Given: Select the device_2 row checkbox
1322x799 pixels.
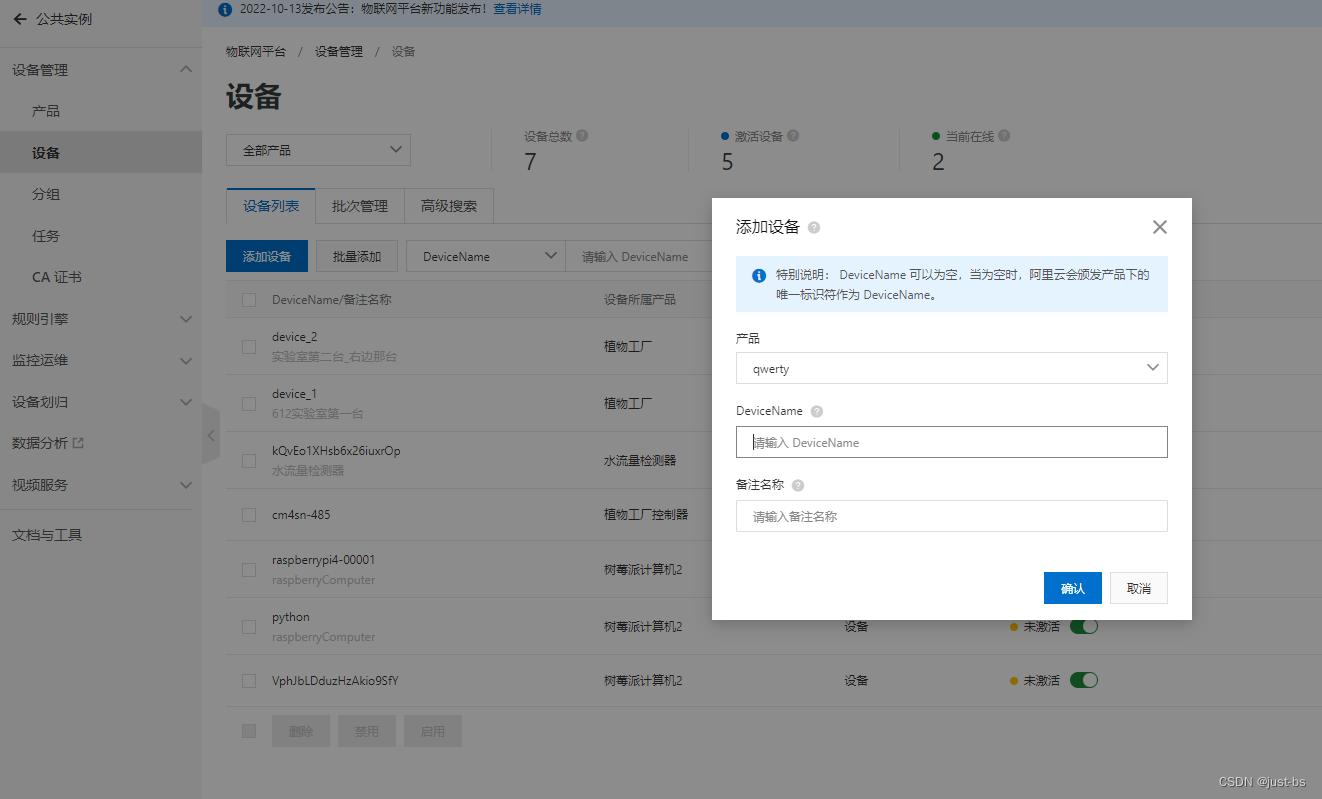Looking at the screenshot, I should (x=249, y=347).
